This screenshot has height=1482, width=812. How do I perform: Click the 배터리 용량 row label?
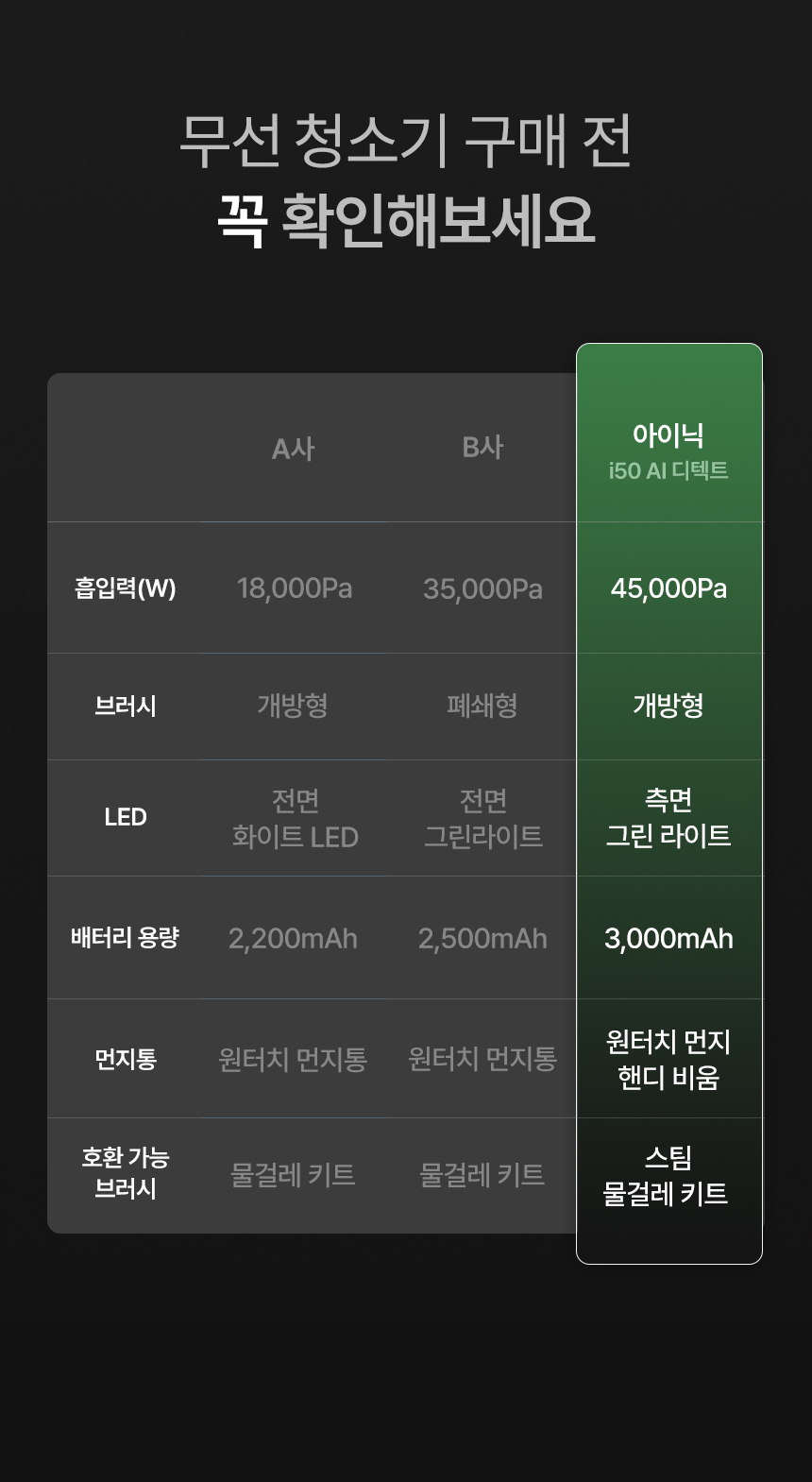click(125, 938)
